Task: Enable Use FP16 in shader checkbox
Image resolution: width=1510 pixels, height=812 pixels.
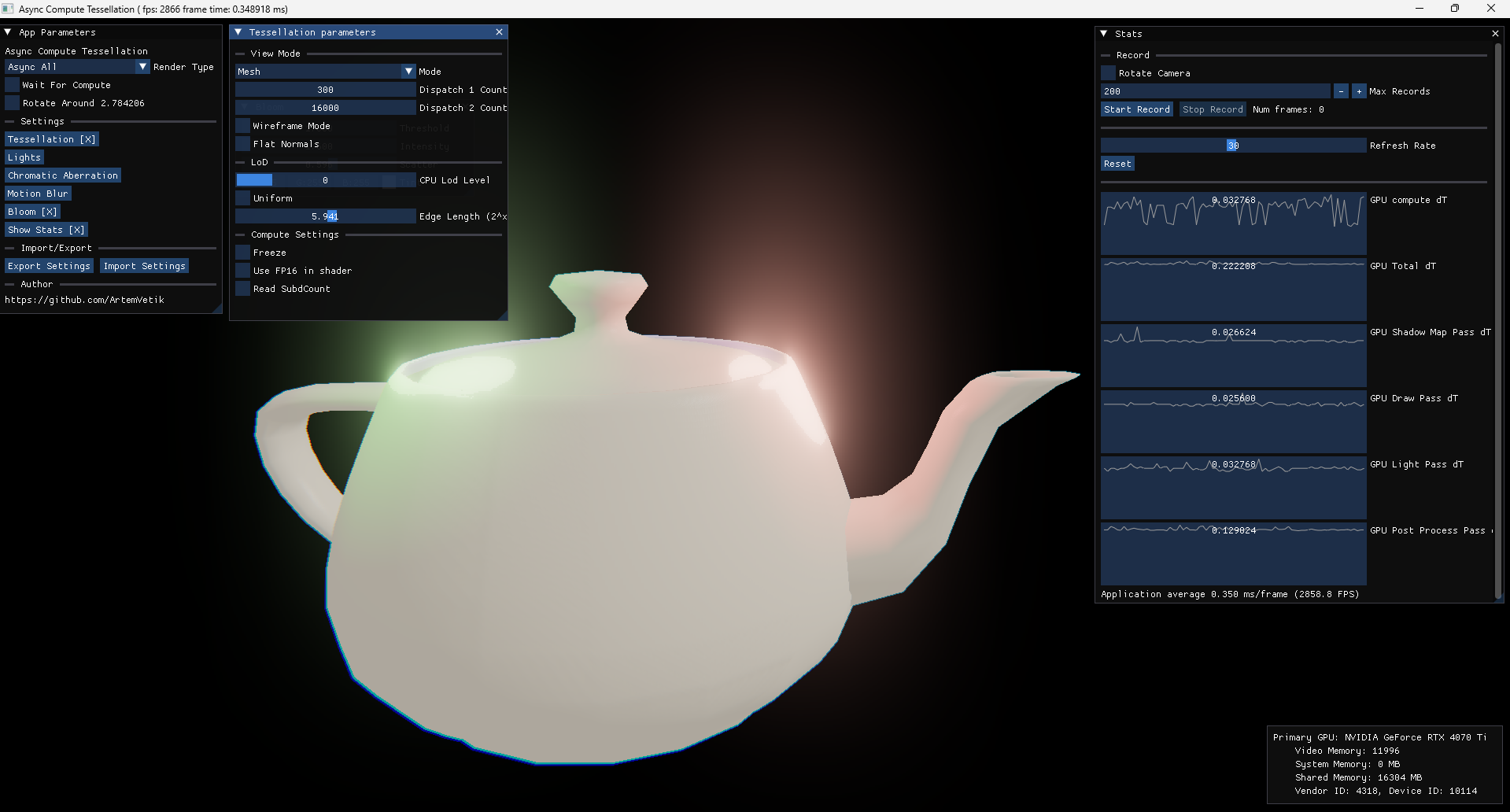Action: tap(242, 271)
